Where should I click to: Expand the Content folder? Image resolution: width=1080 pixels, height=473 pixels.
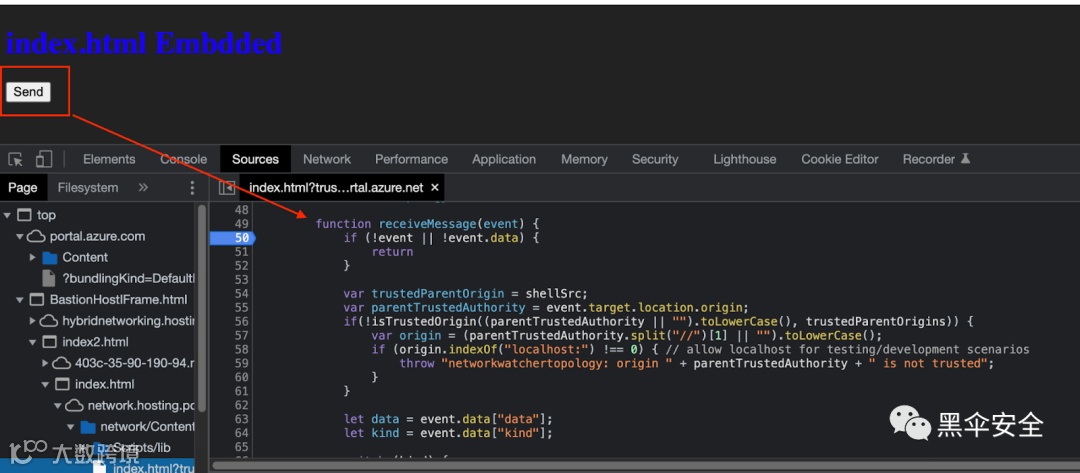pos(32,257)
